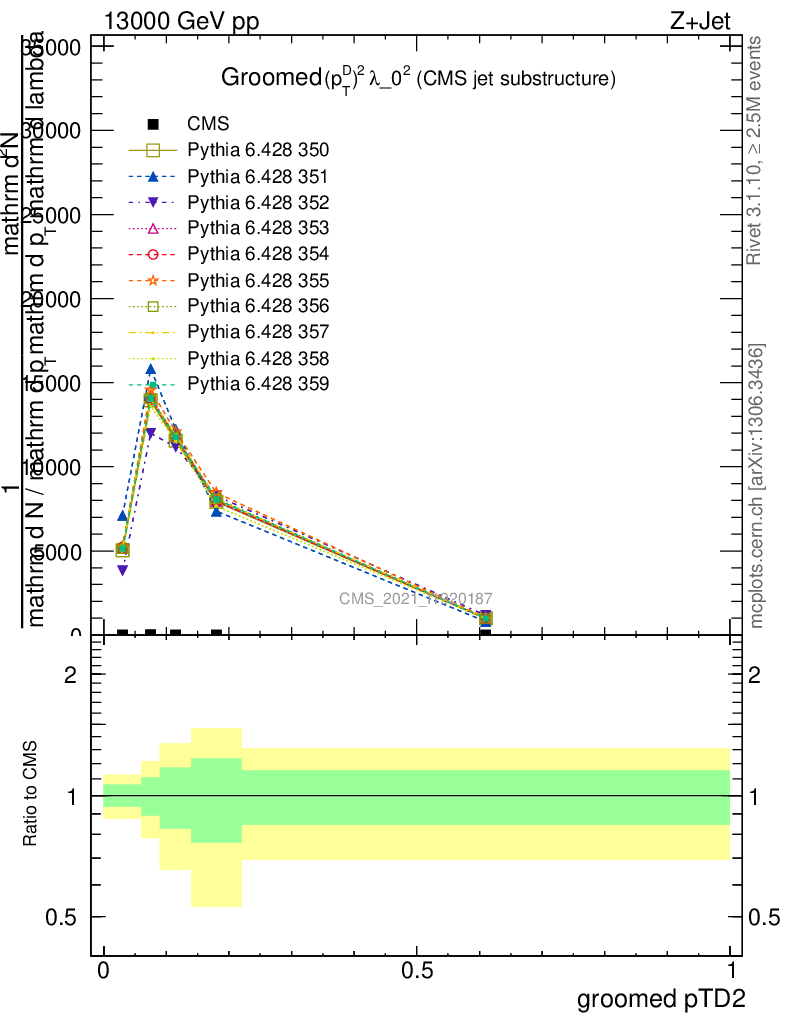This screenshot has width=786, height=1024.
Task: Click the lowest purple triangle data point
Action: (122, 570)
